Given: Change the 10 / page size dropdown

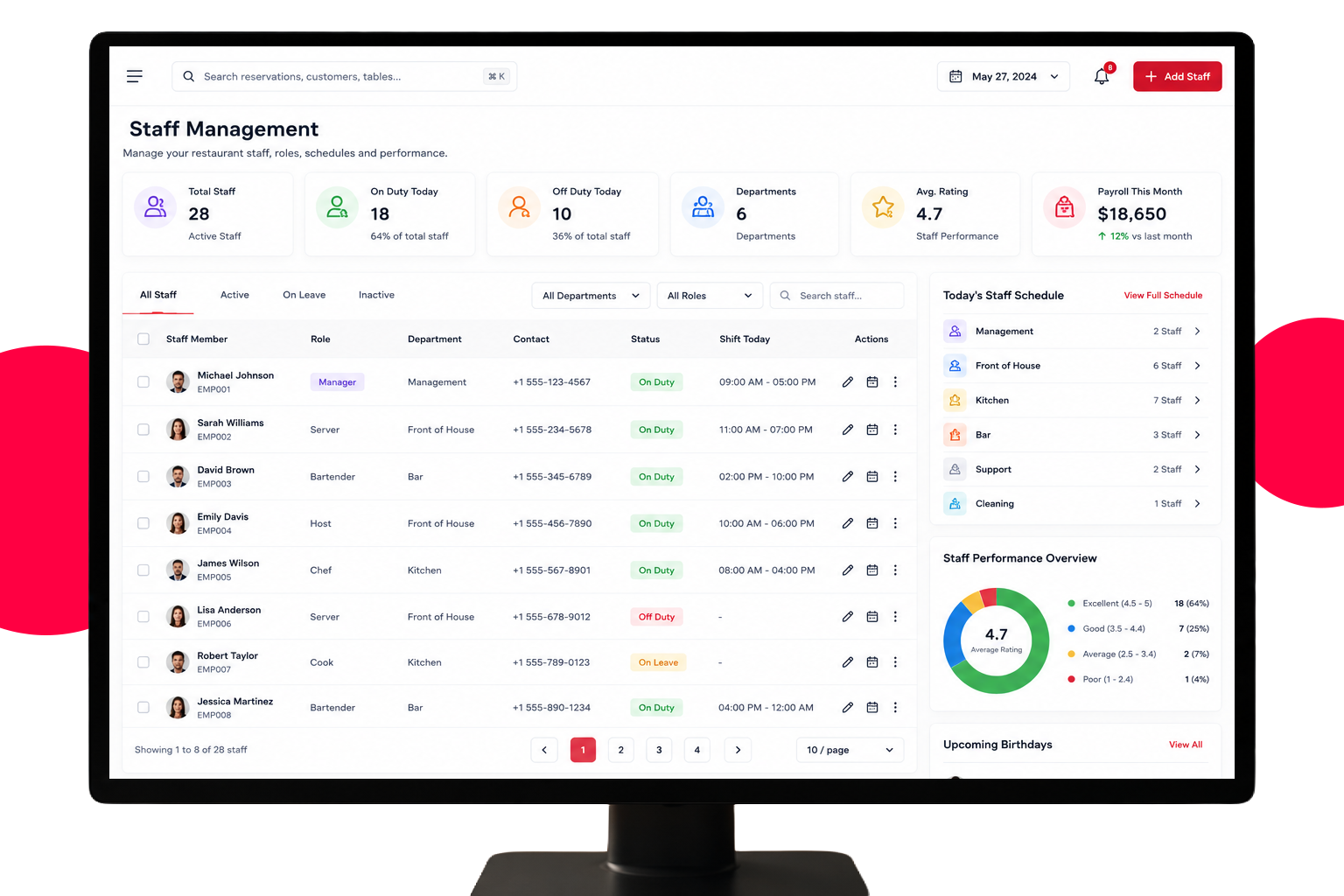Looking at the screenshot, I should [850, 750].
